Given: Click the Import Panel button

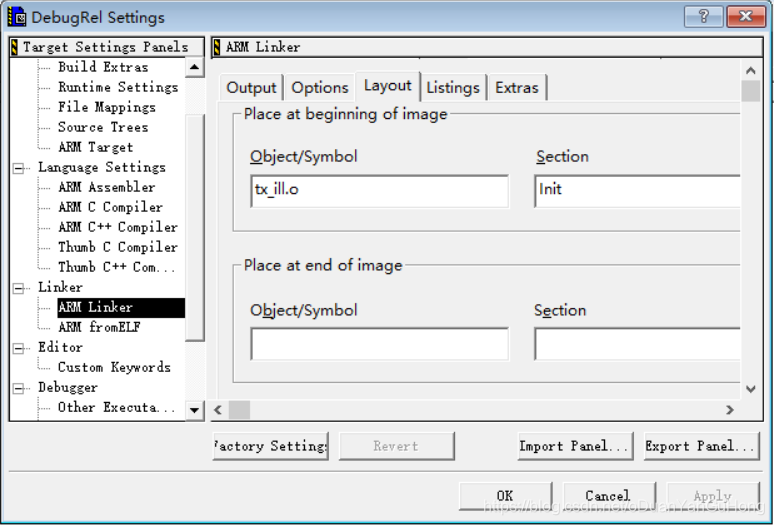Looking at the screenshot, I should pyautogui.click(x=575, y=446).
